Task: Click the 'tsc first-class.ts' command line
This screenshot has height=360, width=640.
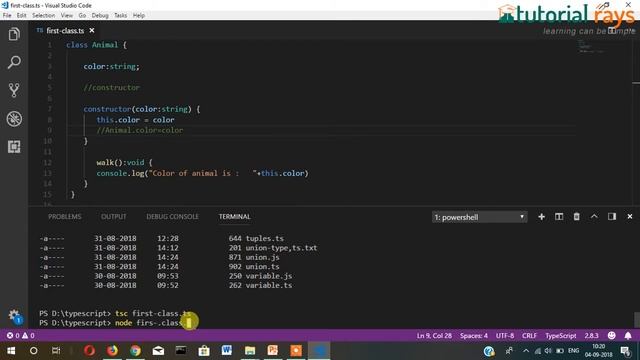Action: tap(115, 313)
